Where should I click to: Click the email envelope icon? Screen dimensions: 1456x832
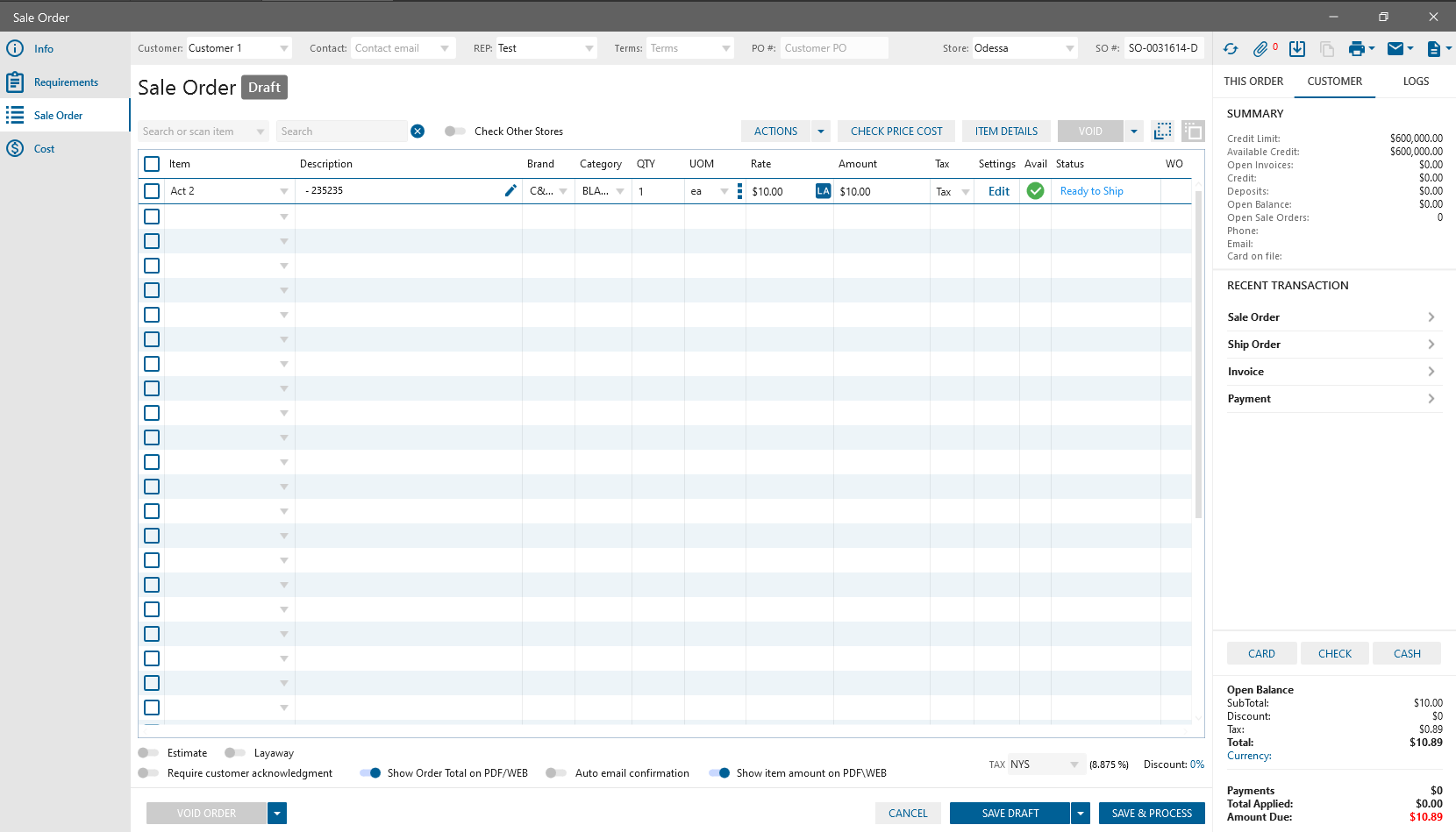(x=1395, y=49)
